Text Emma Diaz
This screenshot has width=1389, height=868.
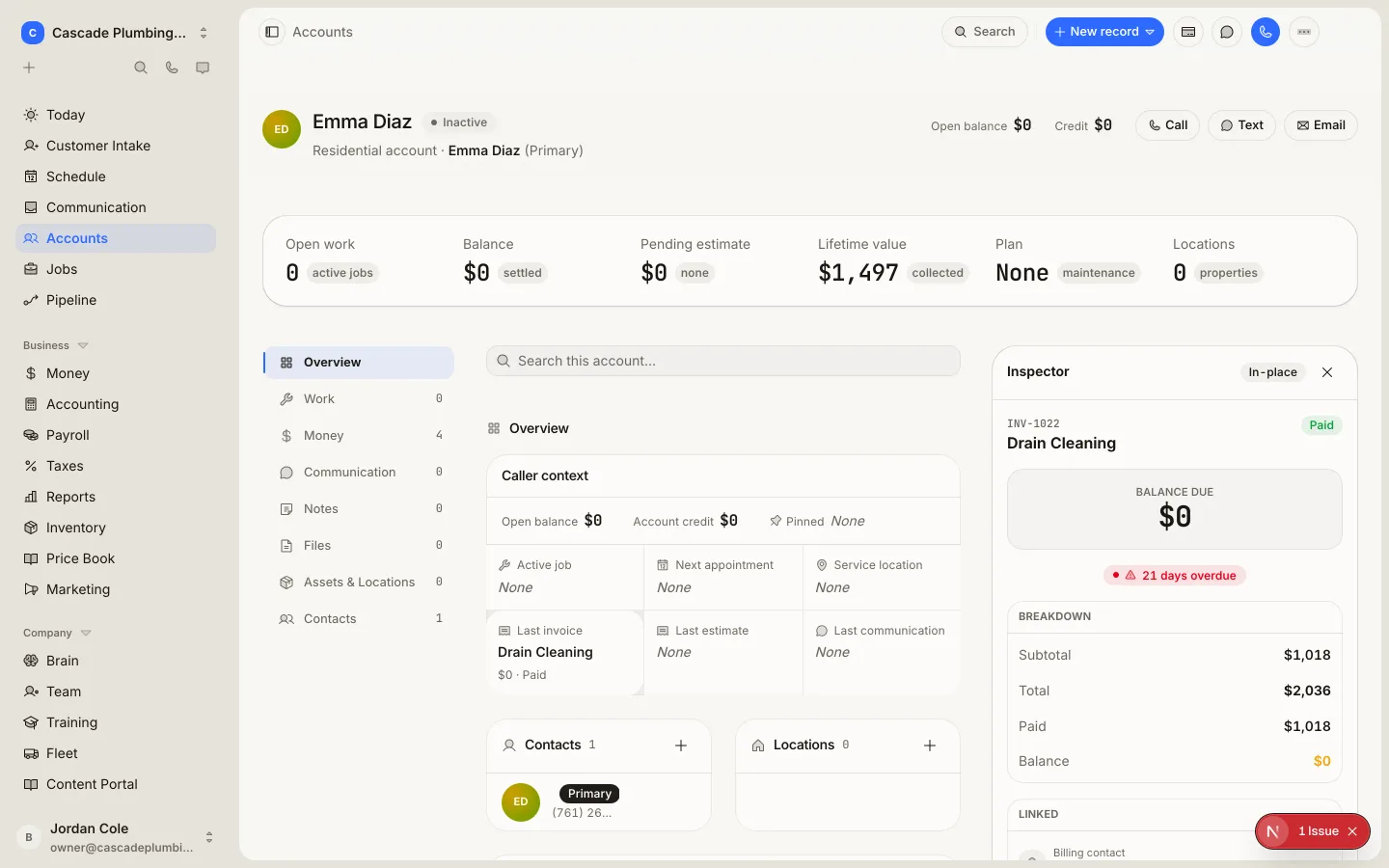[x=1242, y=125]
